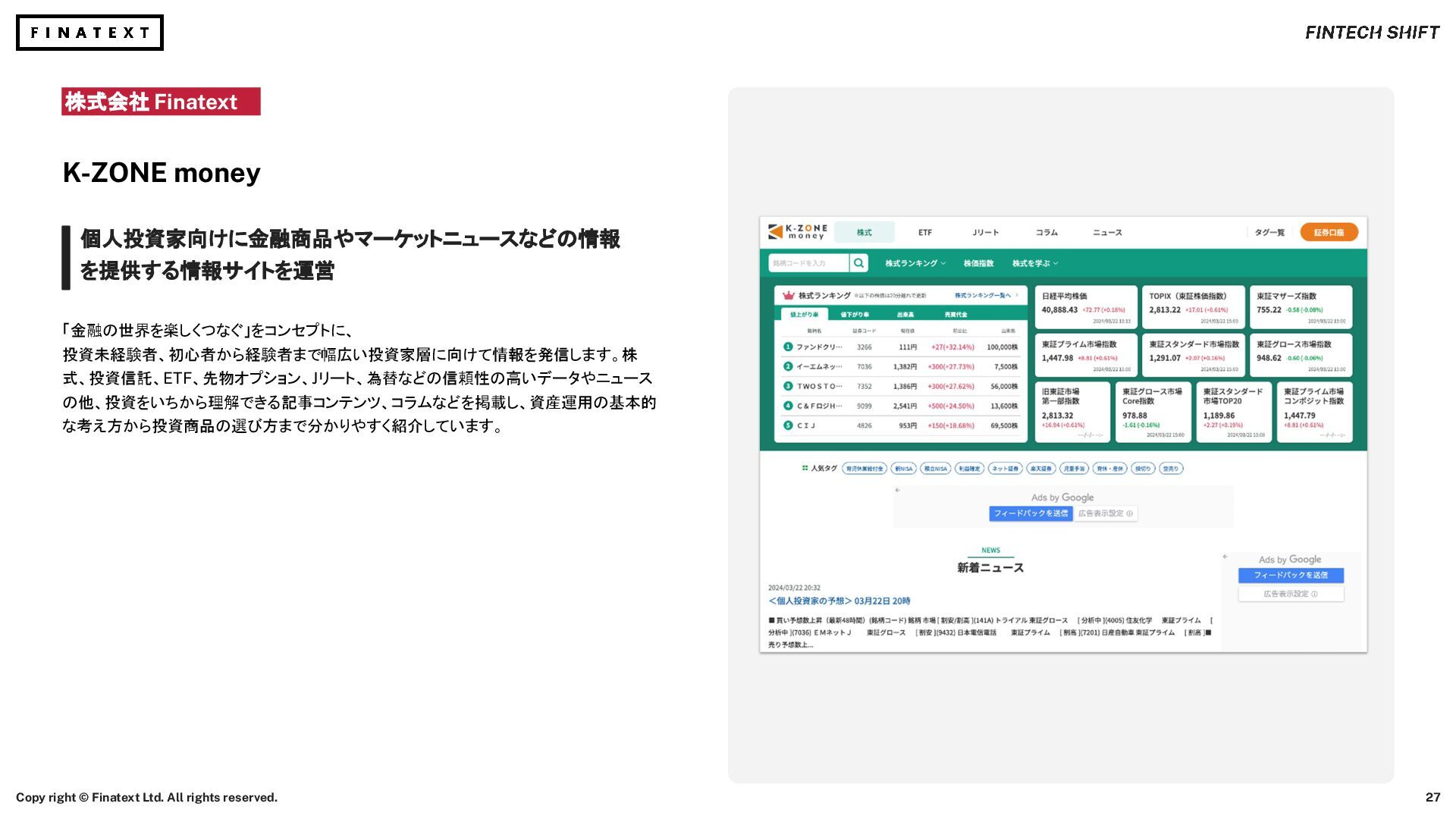Click the 児童手当 popular tag
1456x819 pixels.
tap(1074, 469)
